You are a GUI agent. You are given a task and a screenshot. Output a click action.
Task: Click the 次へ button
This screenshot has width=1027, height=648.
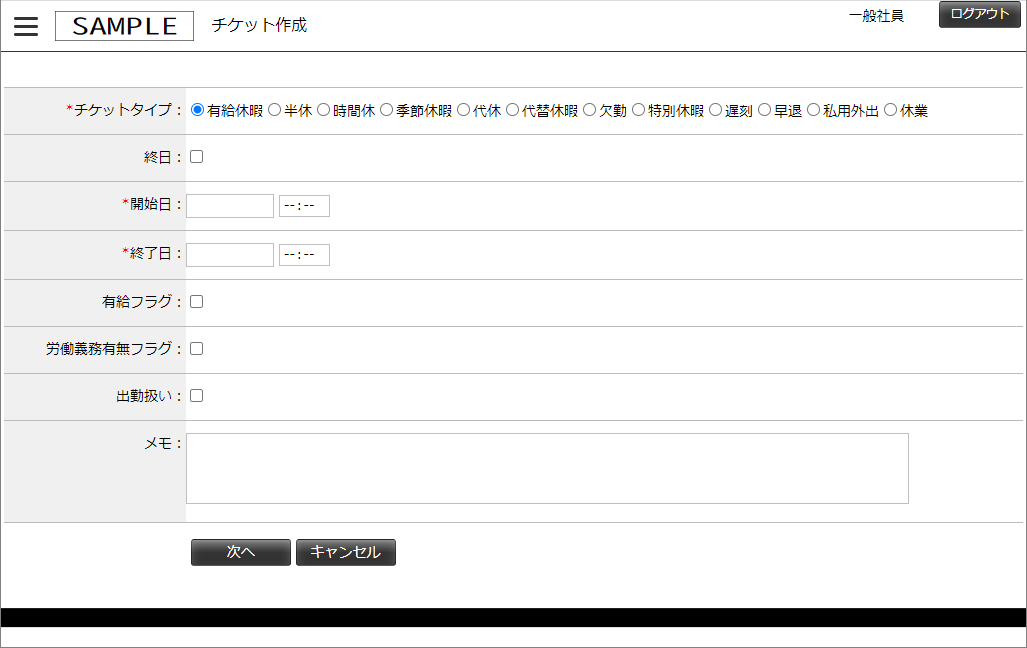click(x=241, y=552)
